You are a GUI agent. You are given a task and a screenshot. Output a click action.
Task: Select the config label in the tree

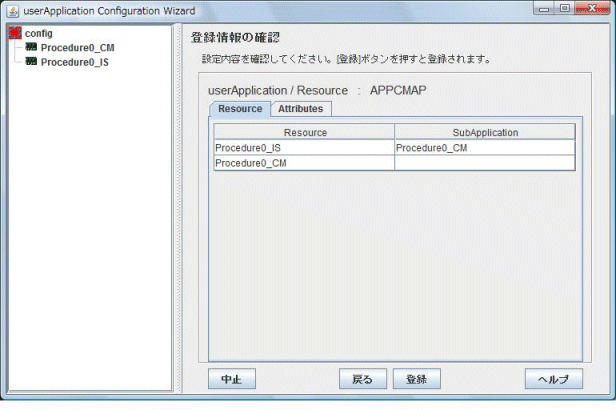(x=39, y=33)
